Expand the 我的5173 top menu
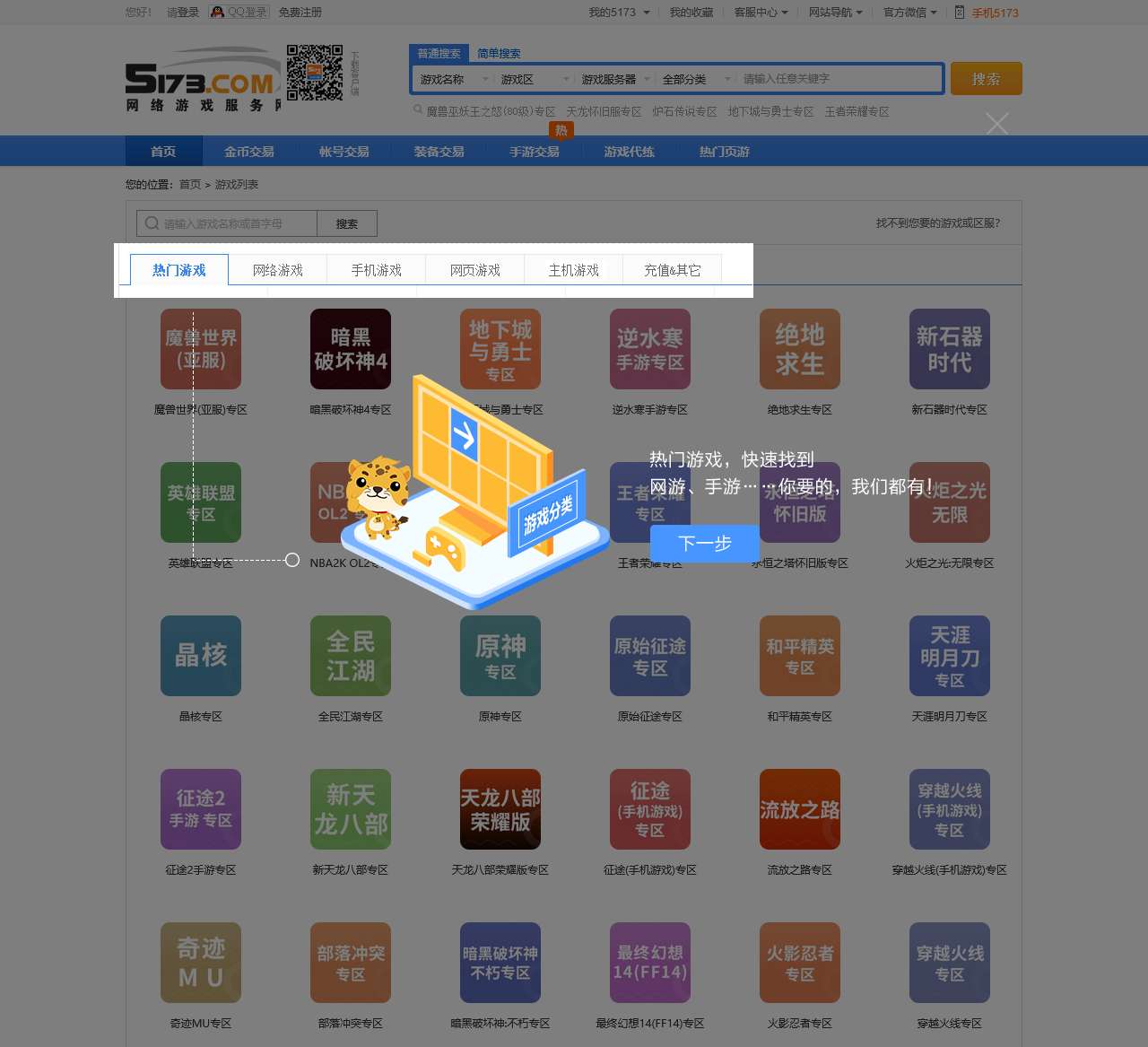 click(619, 13)
